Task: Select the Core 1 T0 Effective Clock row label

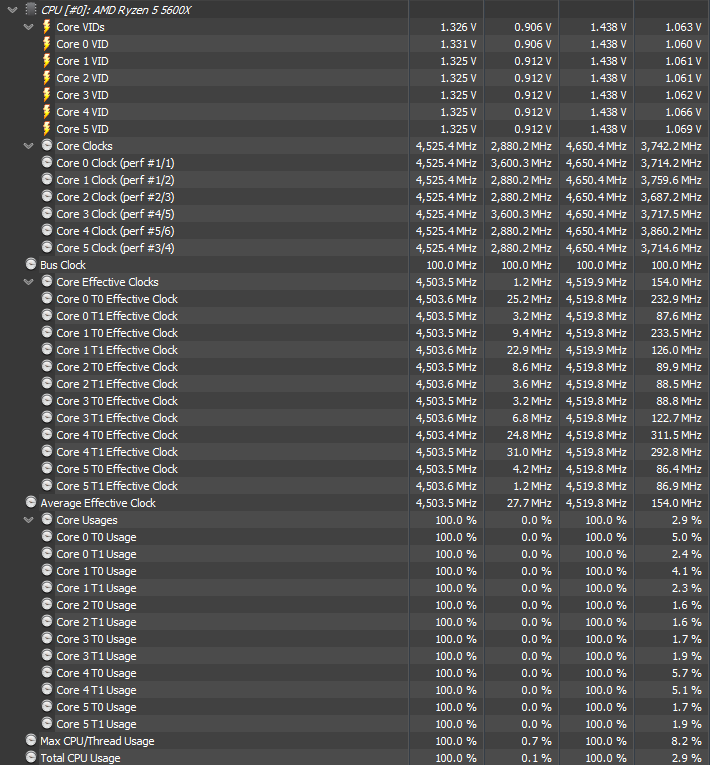Action: (x=117, y=333)
